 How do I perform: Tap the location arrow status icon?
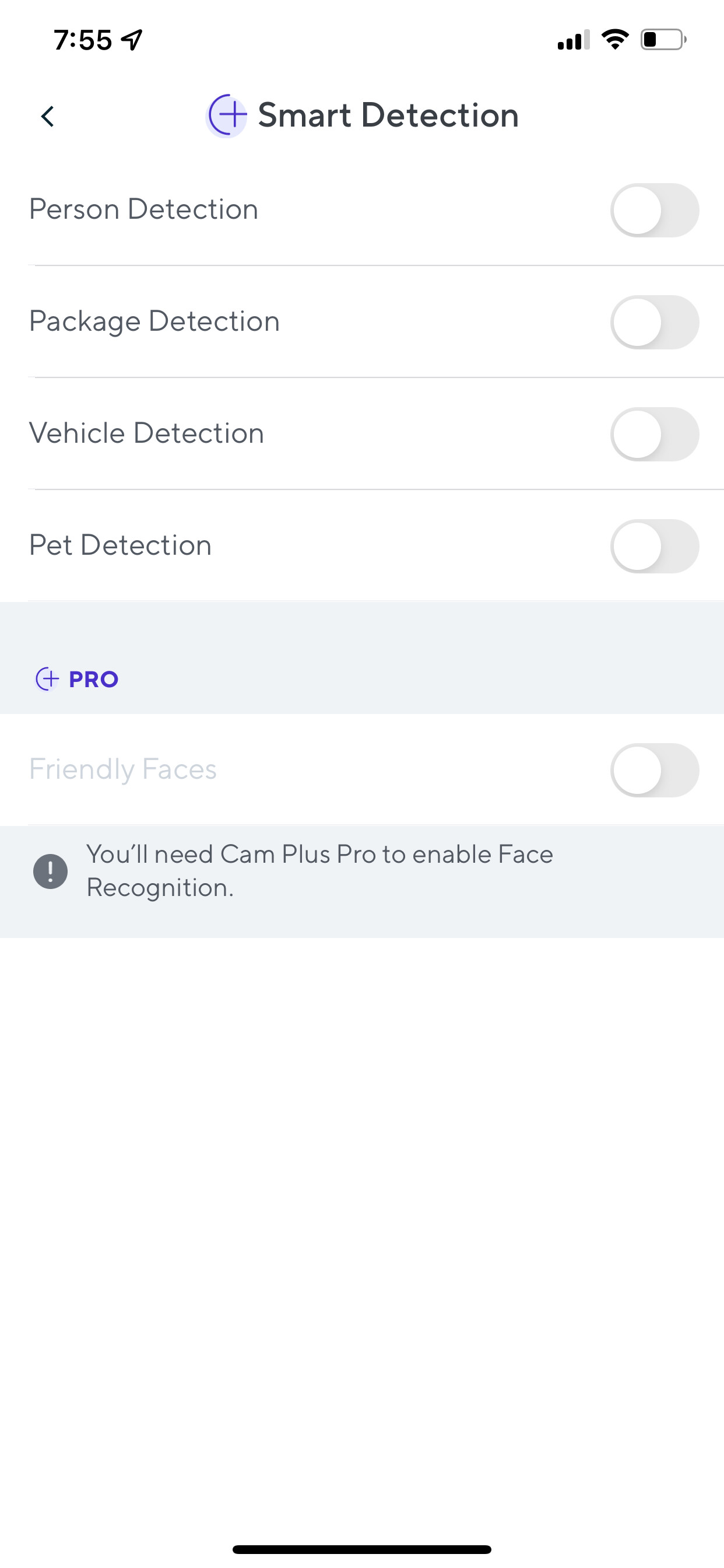(132, 40)
